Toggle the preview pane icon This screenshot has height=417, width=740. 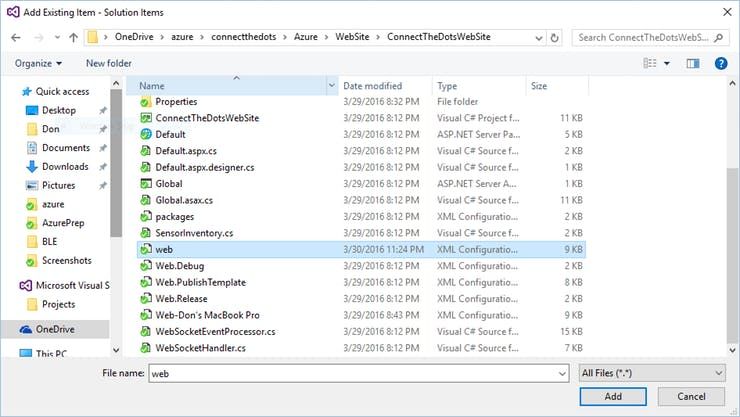click(693, 63)
